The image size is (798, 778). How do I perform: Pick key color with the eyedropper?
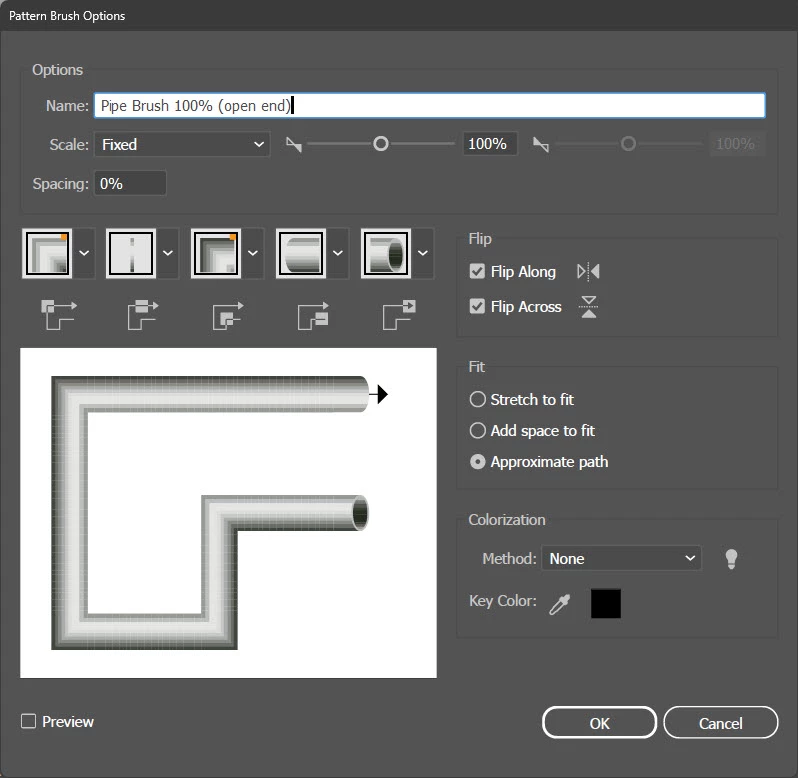tap(560, 604)
